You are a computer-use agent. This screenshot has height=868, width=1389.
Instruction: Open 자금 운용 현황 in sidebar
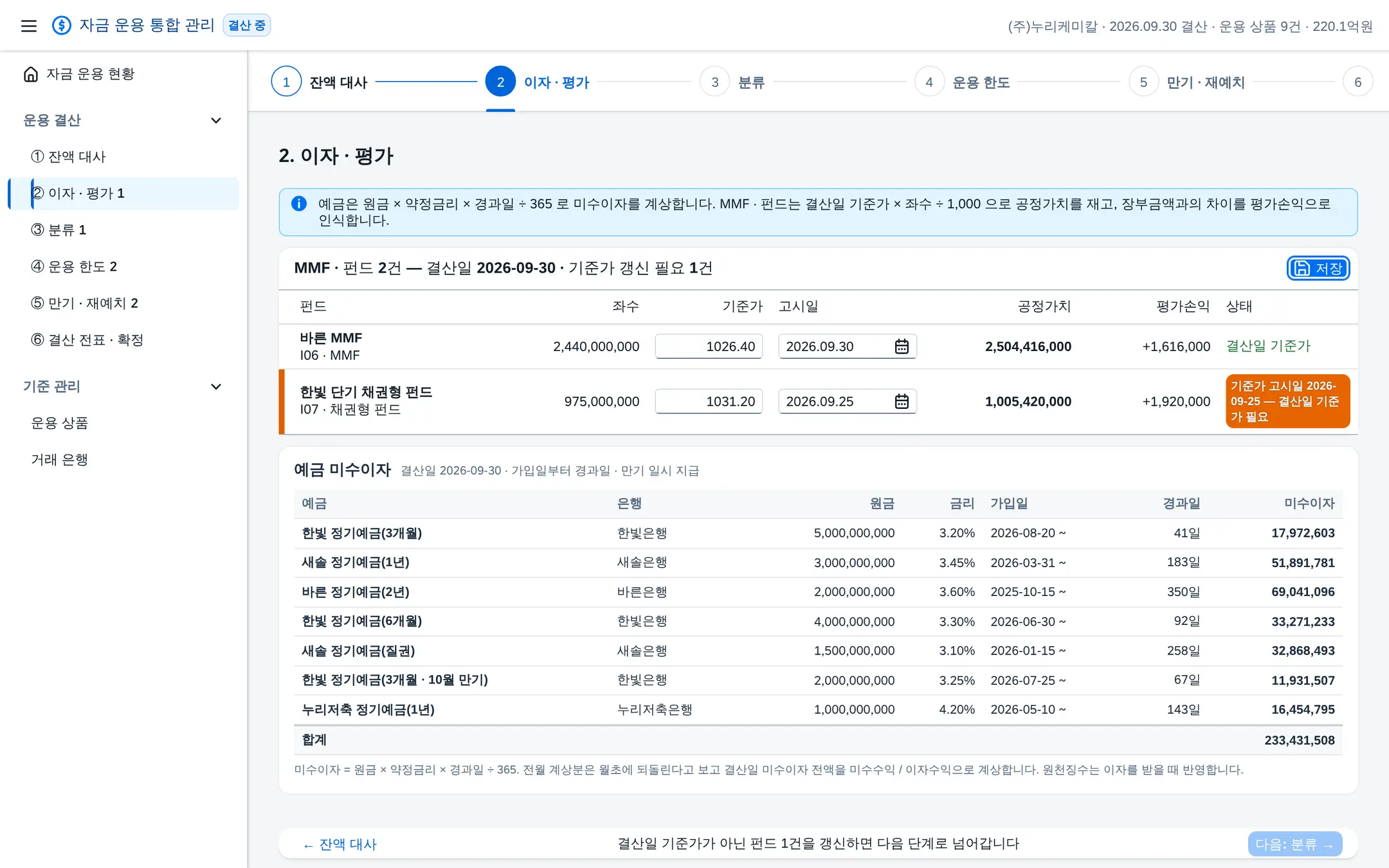pyautogui.click(x=123, y=74)
